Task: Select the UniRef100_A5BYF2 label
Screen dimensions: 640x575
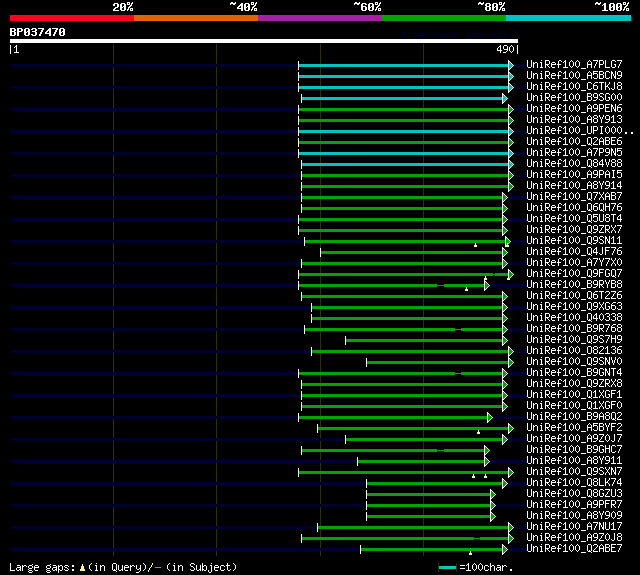Action: click(x=574, y=428)
